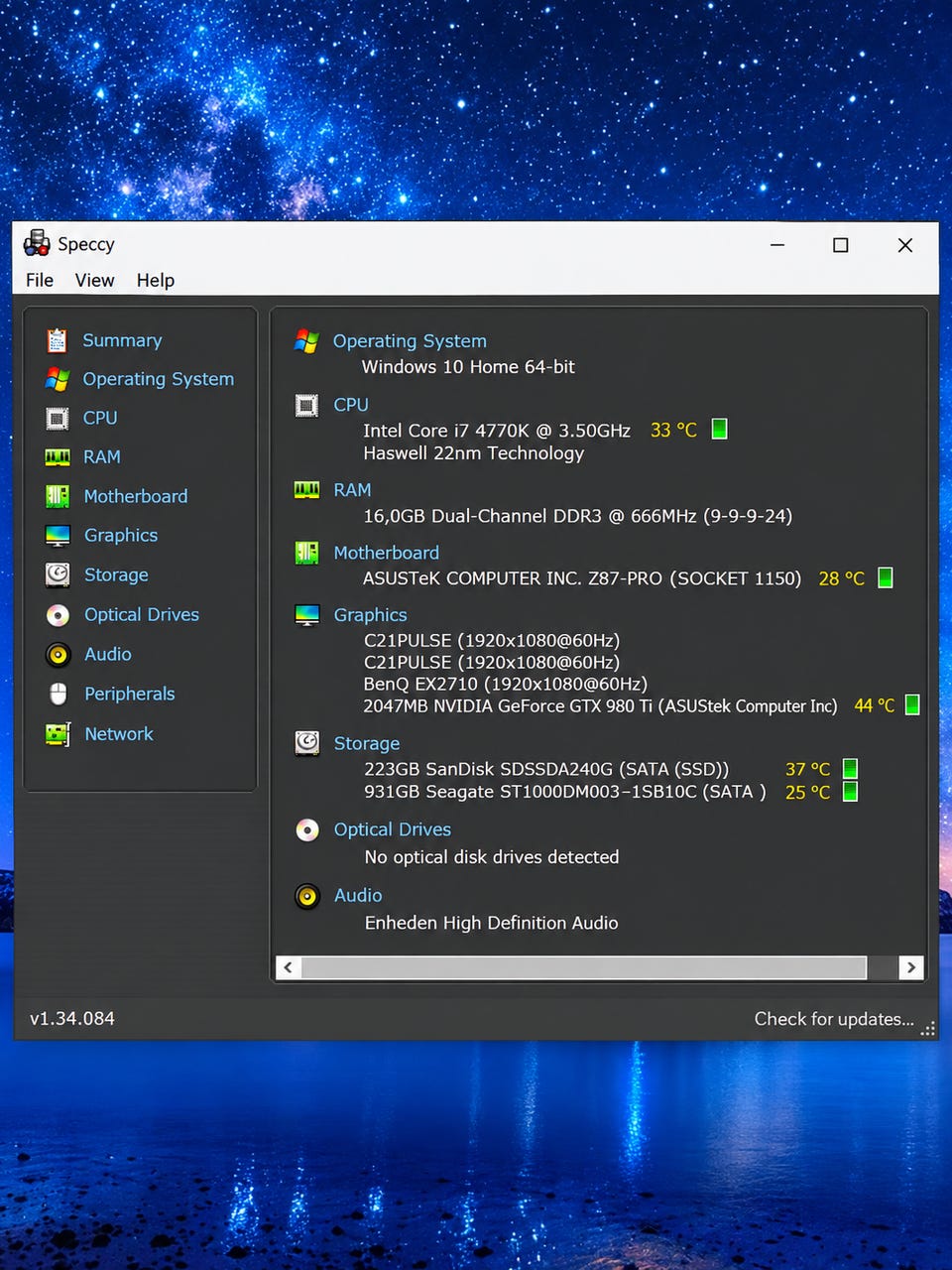The height and width of the screenshot is (1270, 952).
Task: Click Check for updates link
Action: click(x=834, y=1019)
